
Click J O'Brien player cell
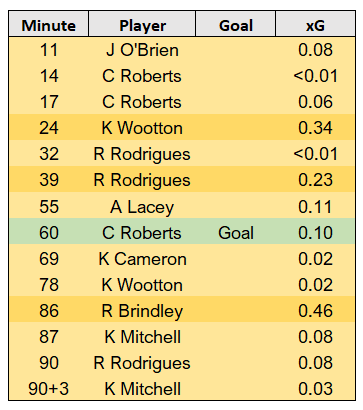[x=142, y=50]
